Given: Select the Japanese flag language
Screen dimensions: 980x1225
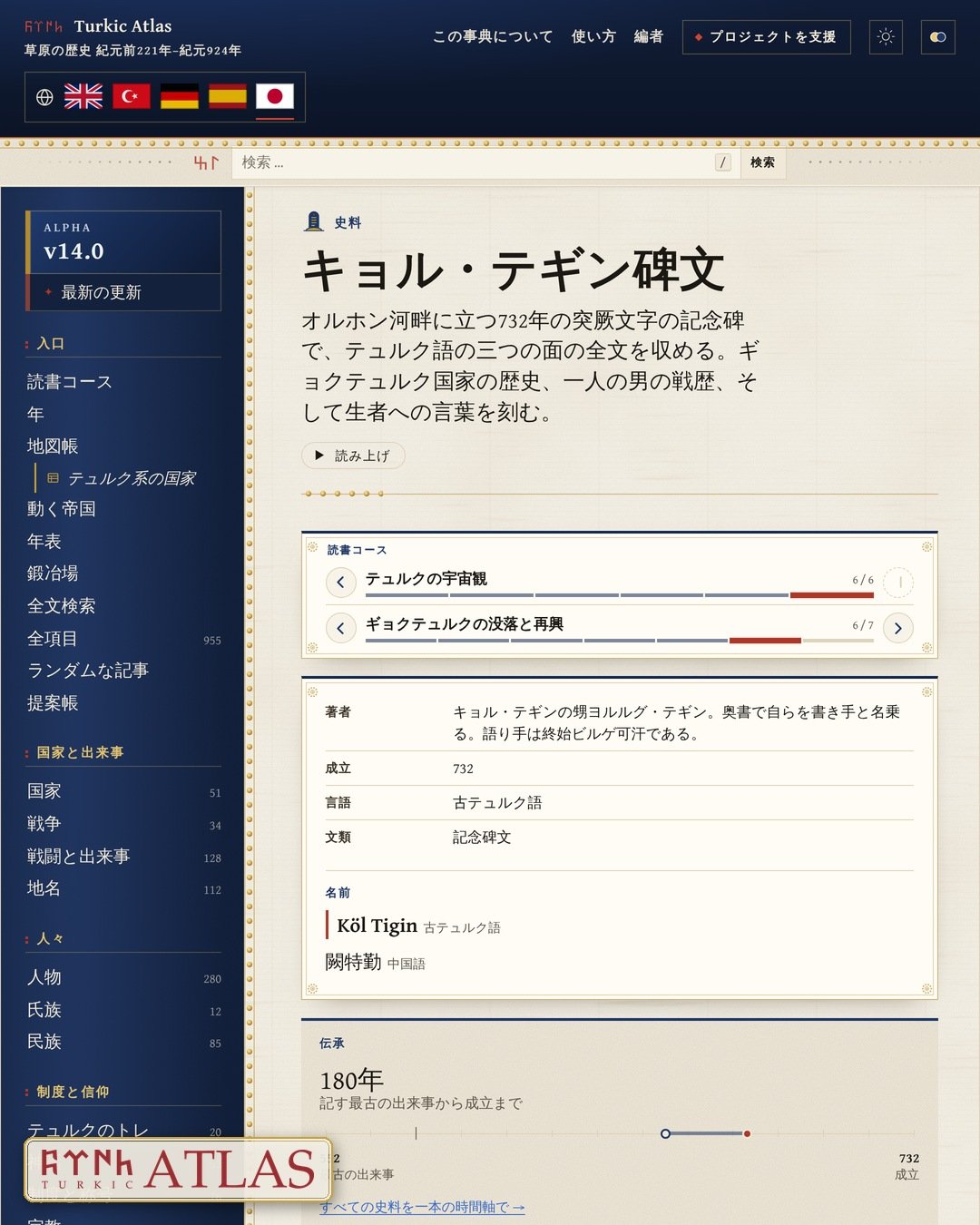Looking at the screenshot, I should pos(275,96).
